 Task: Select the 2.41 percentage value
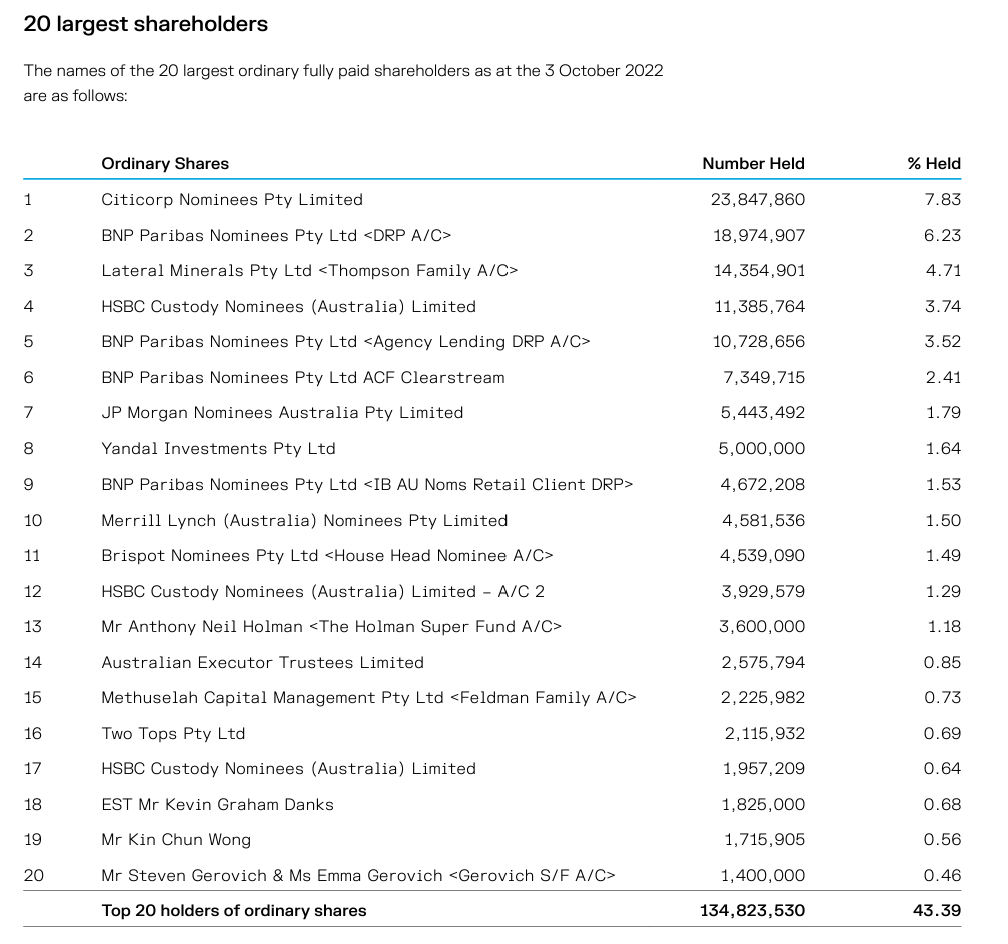click(944, 377)
